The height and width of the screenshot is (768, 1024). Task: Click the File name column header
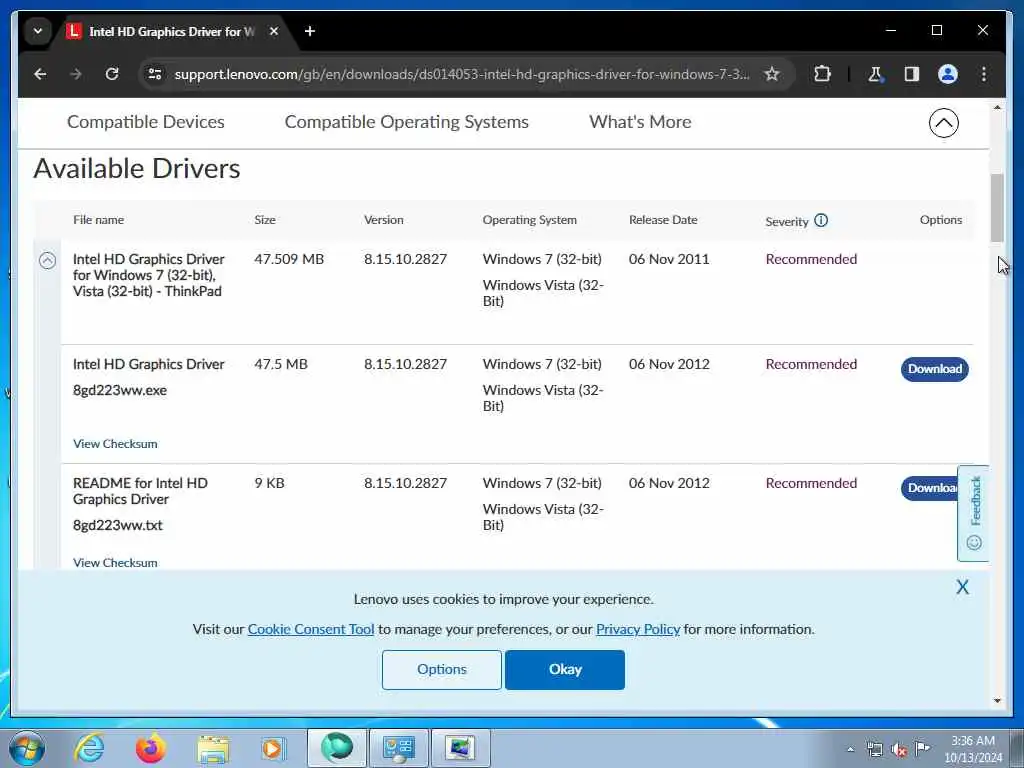(98, 220)
